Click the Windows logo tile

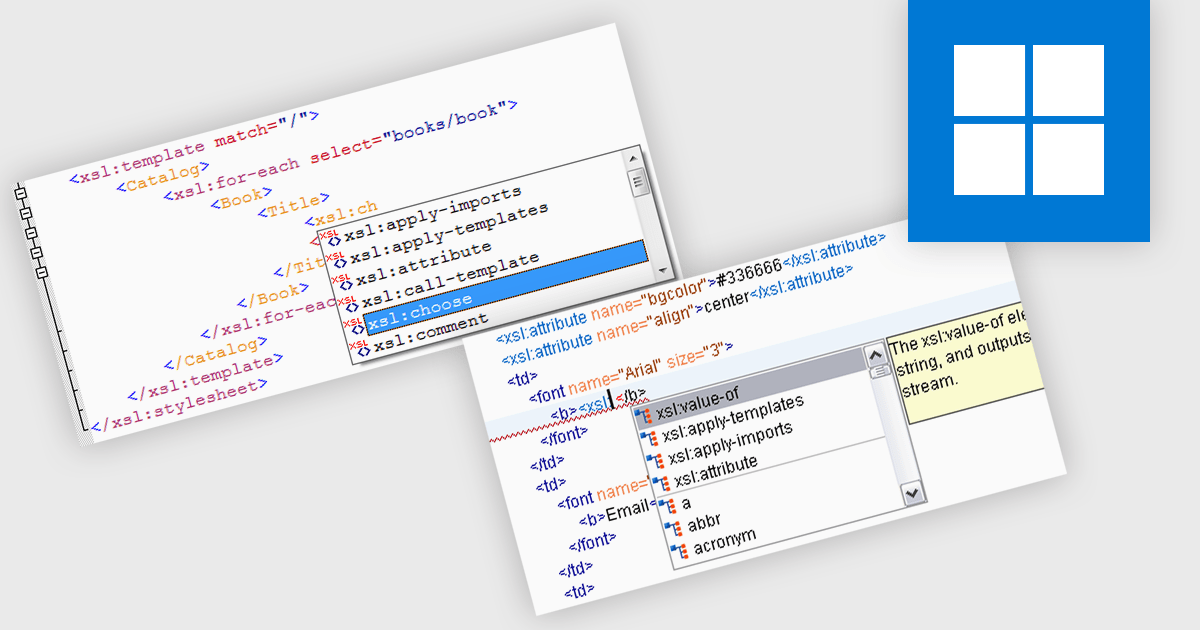pos(1028,120)
